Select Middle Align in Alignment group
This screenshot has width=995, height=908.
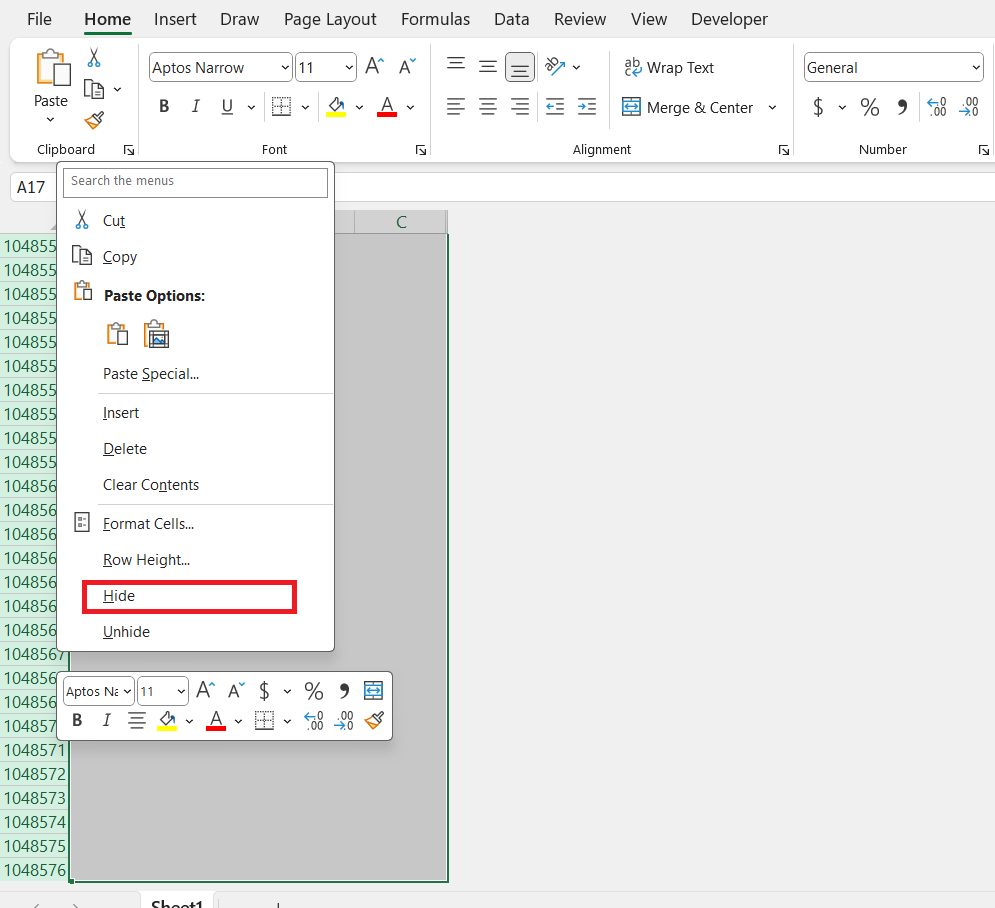pos(487,67)
